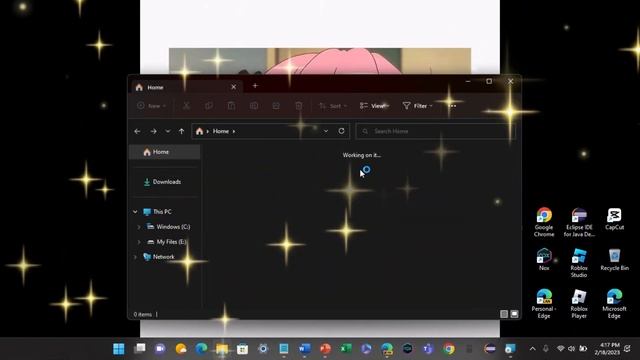Click the Share icon in toolbar
The height and width of the screenshot is (360, 640).
pyautogui.click(x=276, y=106)
